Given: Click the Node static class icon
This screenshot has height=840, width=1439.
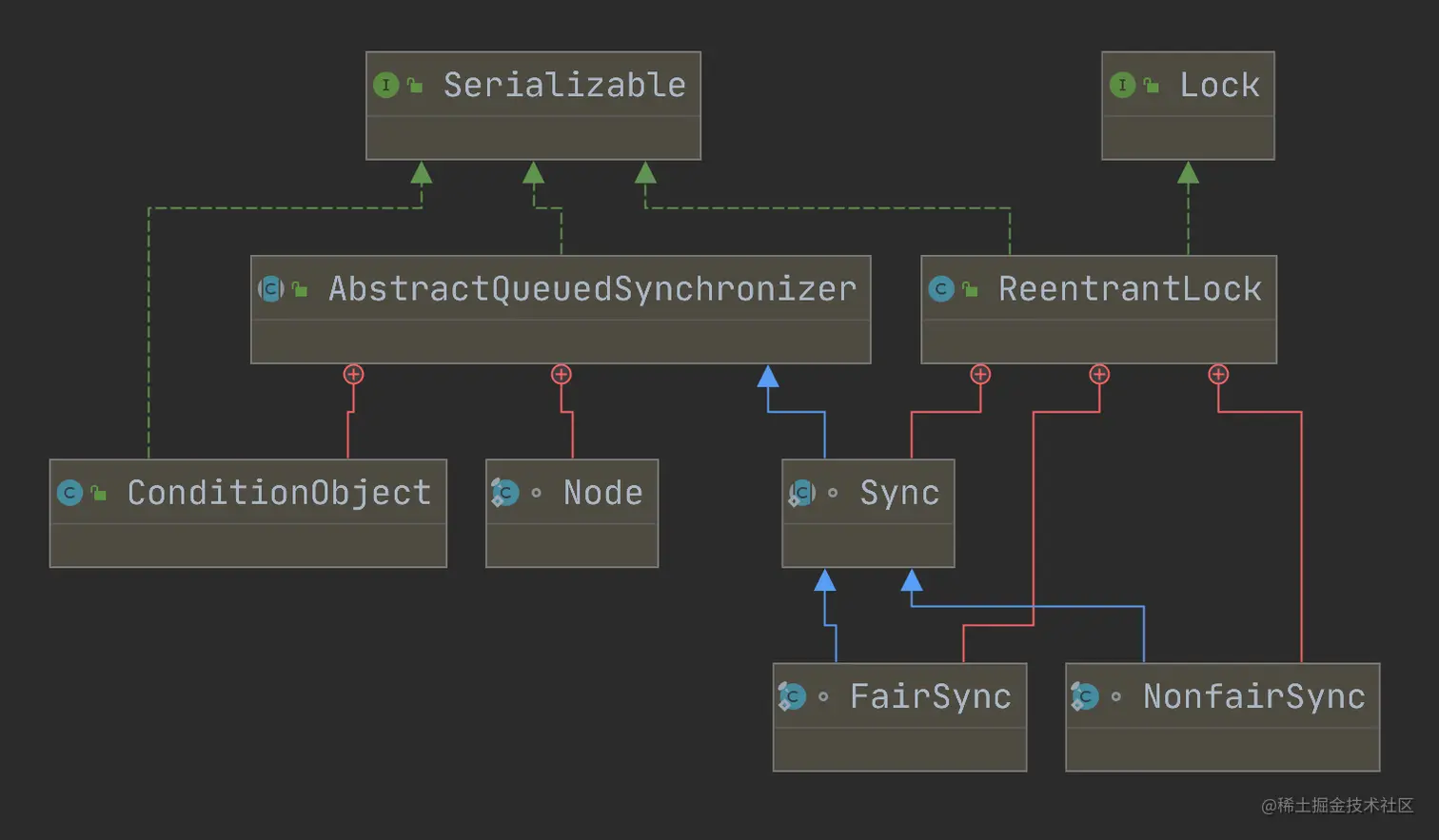Looking at the screenshot, I should point(505,493).
